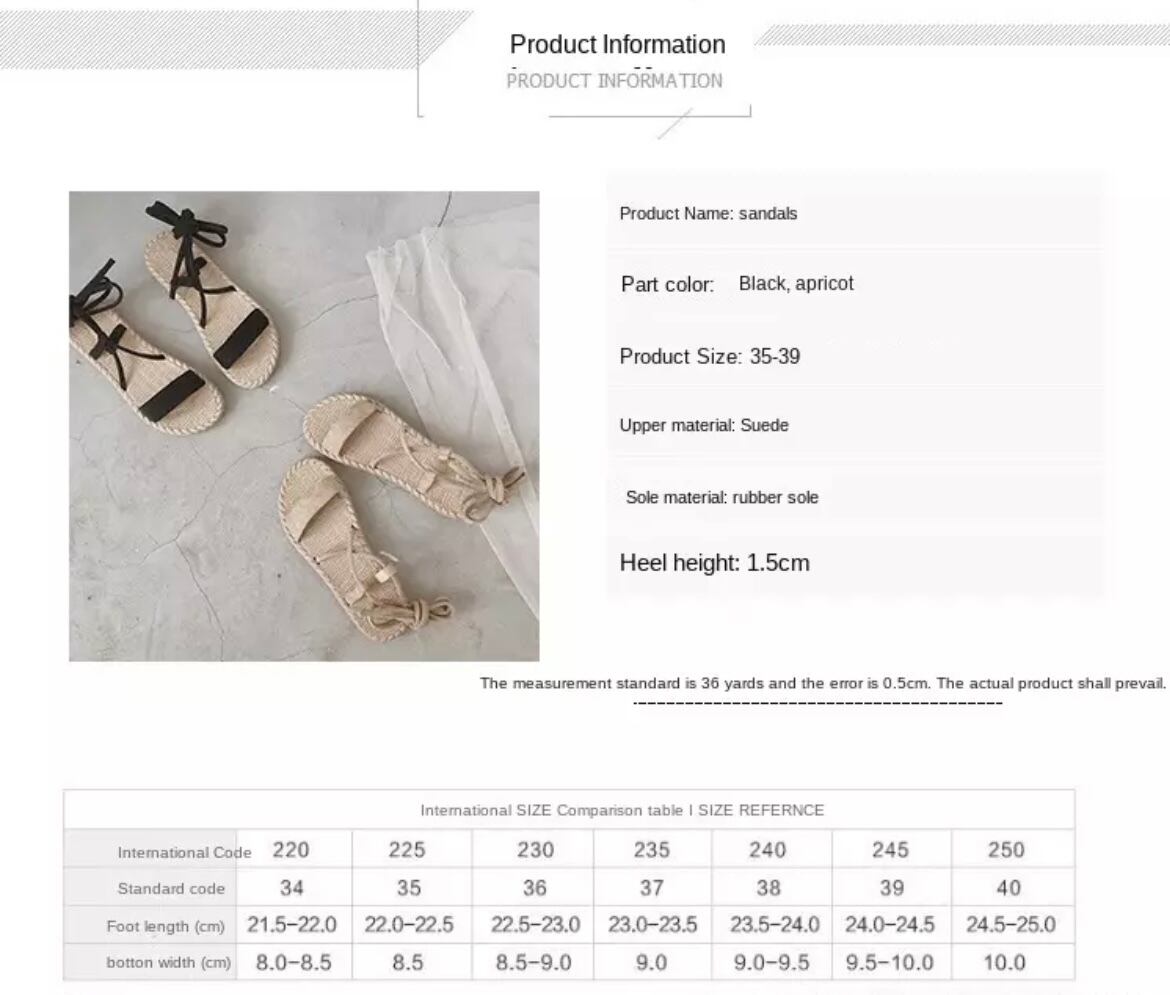Select international code cell '235'

tap(651, 850)
